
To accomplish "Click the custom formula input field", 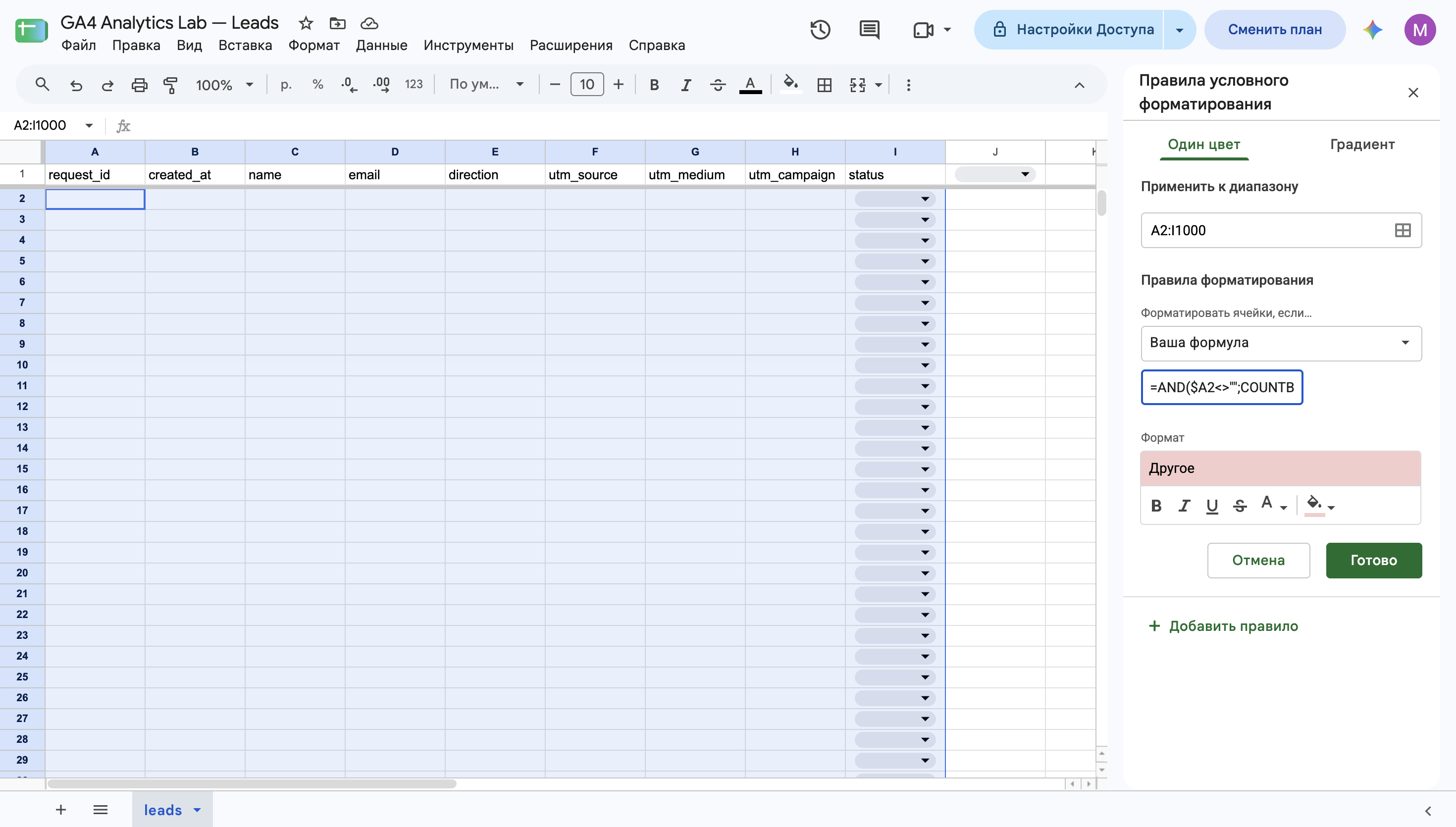I will click(1221, 387).
